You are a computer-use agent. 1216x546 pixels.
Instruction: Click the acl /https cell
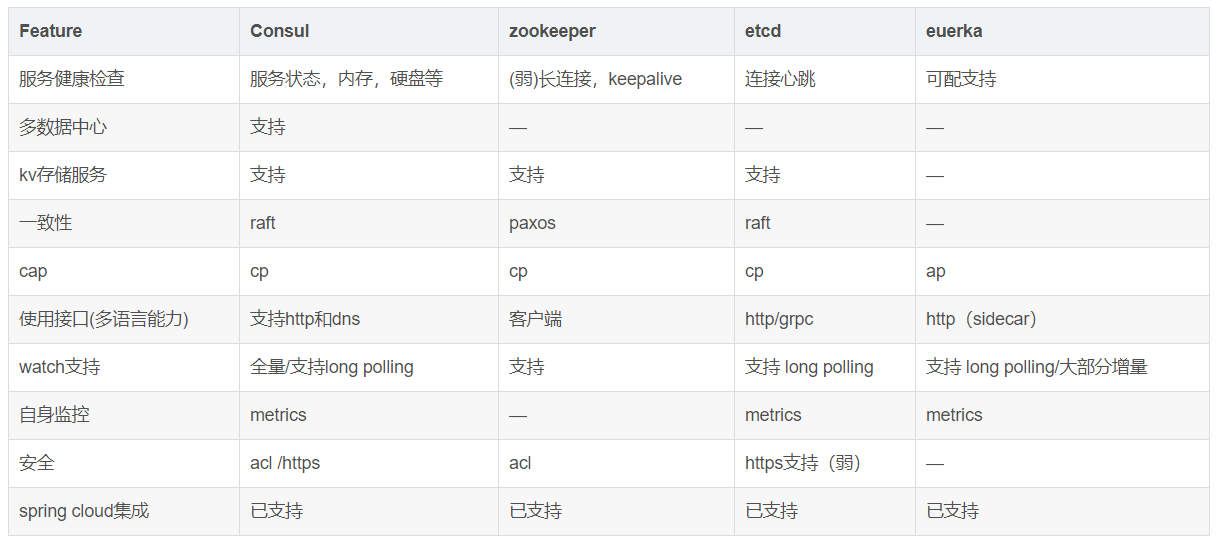pyautogui.click(x=285, y=463)
